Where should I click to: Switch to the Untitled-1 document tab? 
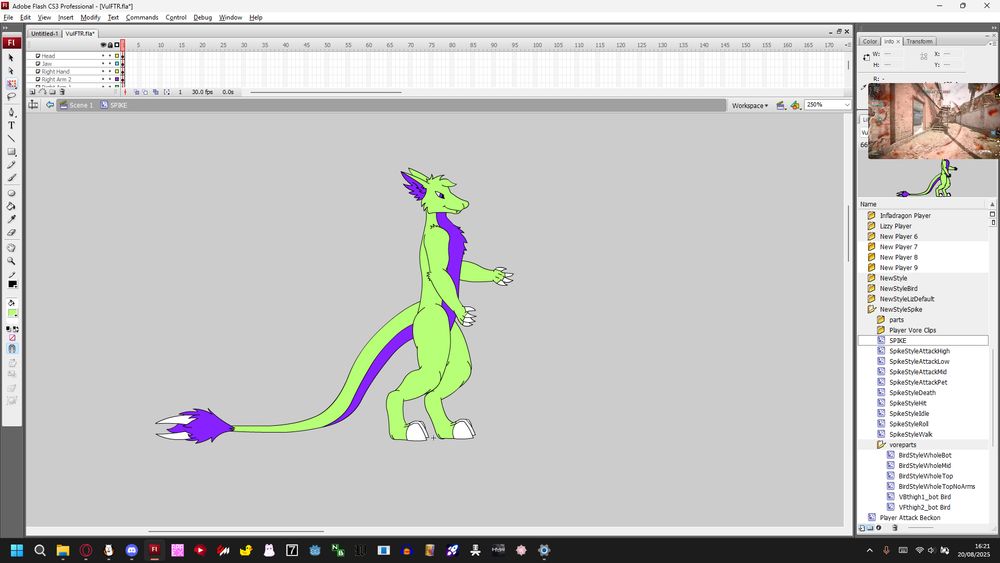click(x=44, y=33)
